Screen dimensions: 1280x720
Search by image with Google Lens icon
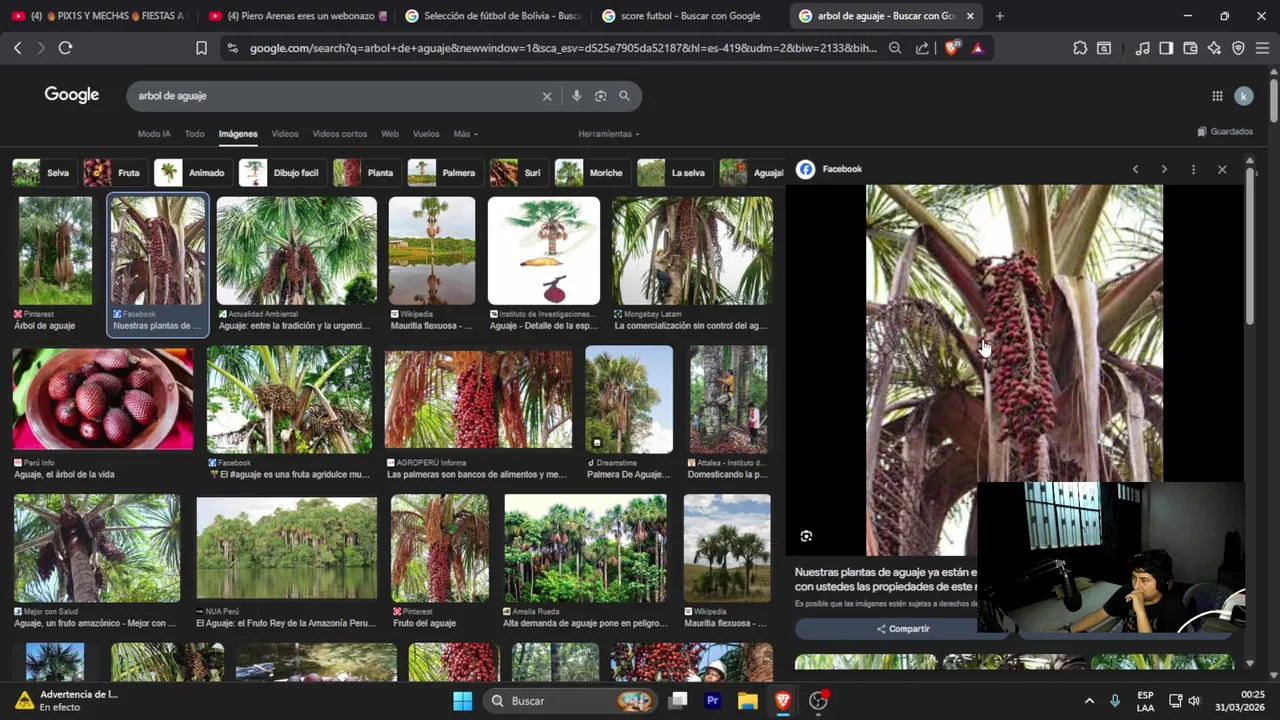pyautogui.click(x=600, y=96)
